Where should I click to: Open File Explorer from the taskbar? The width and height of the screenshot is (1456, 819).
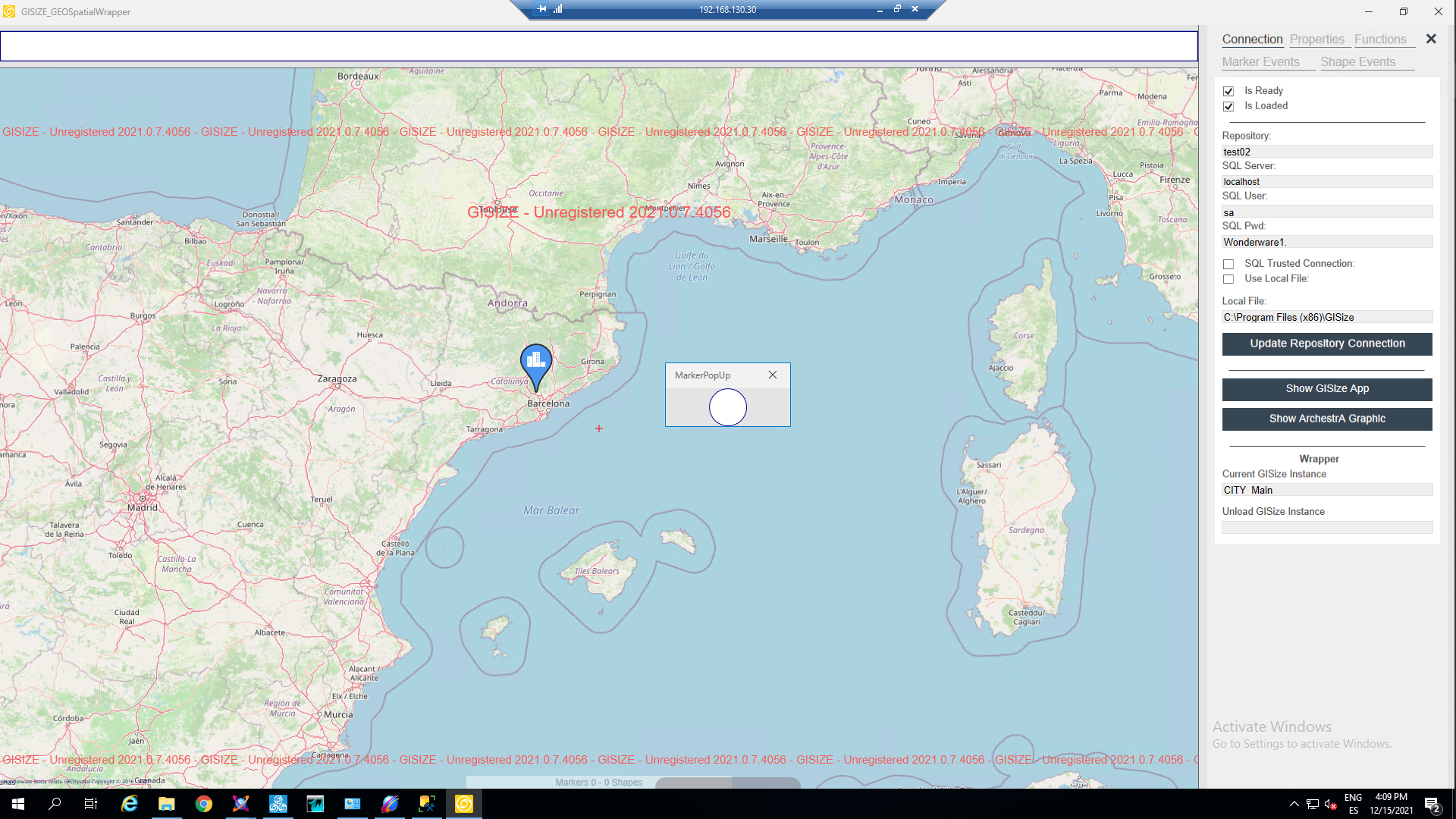166,804
